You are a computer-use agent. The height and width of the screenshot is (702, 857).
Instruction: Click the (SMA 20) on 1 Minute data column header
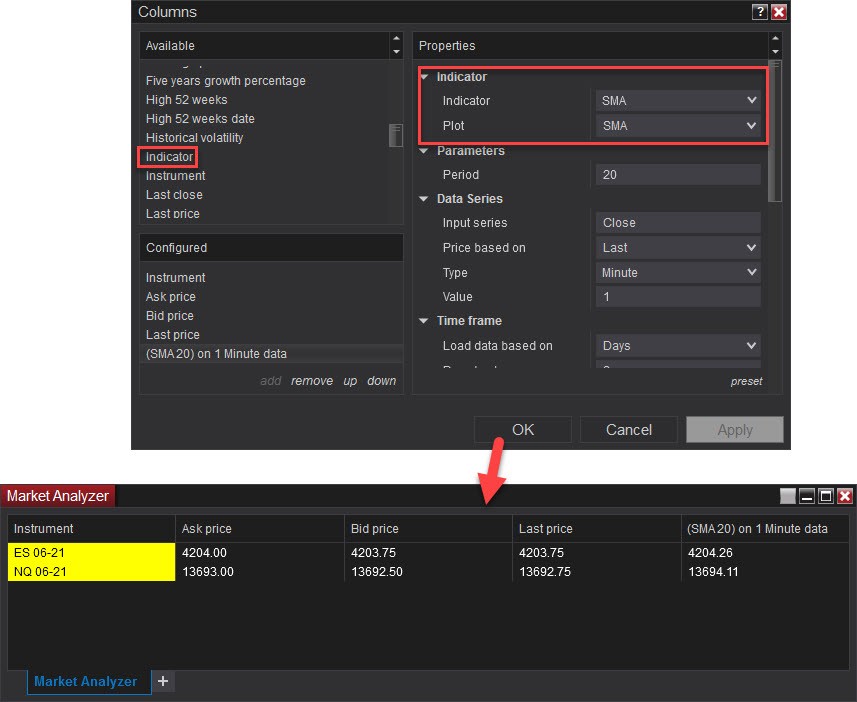tap(765, 529)
